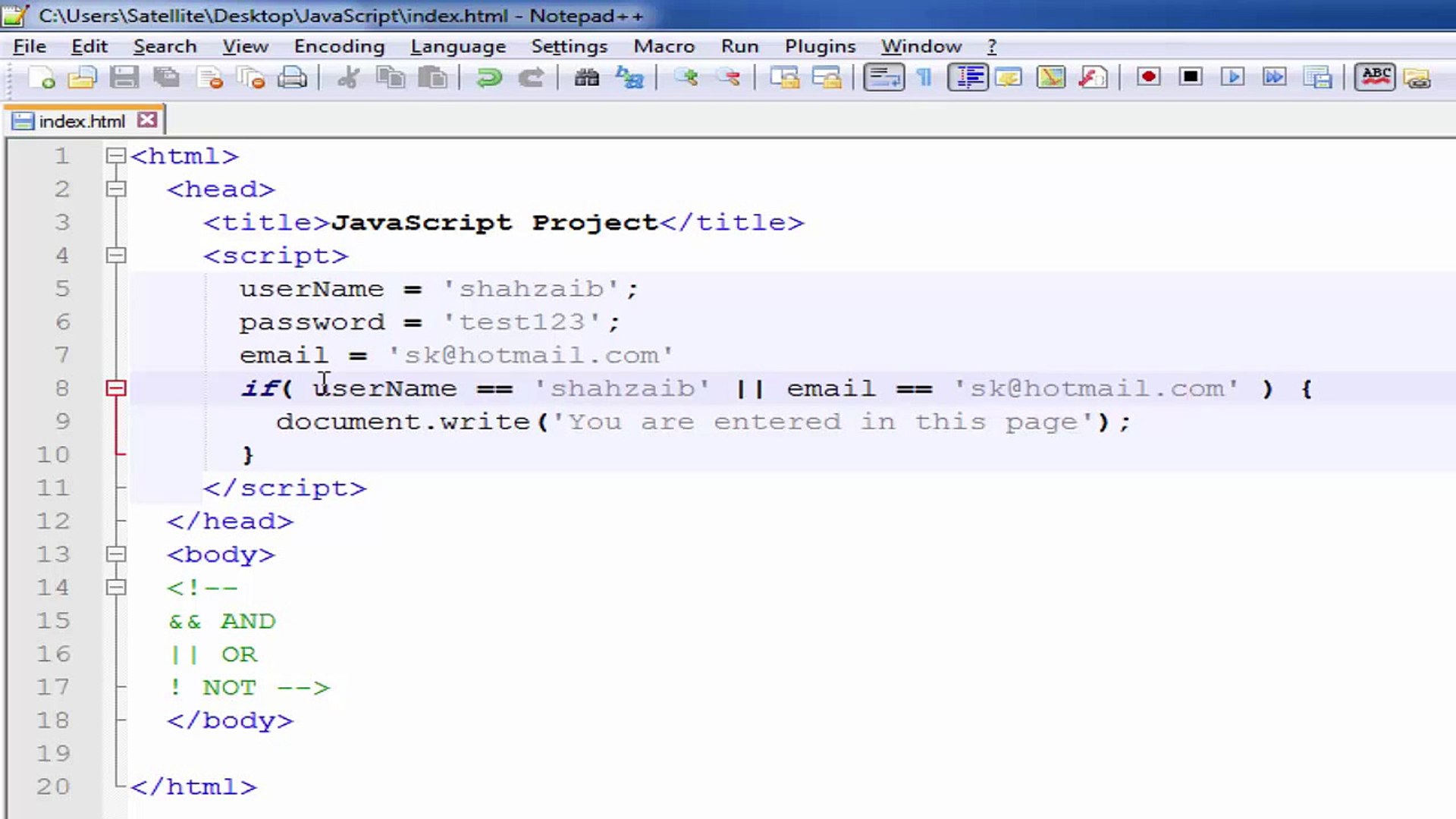This screenshot has width=1456, height=819.
Task: Toggle Word wrap toolbar icon
Action: [884, 77]
